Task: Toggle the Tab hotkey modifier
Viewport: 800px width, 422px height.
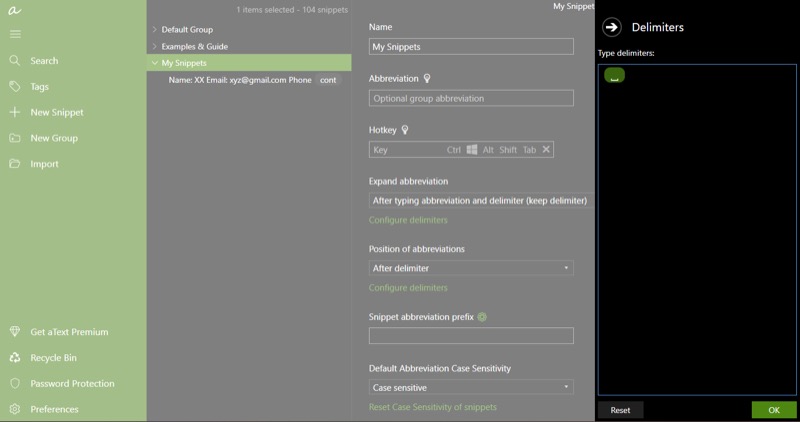Action: pyautogui.click(x=529, y=150)
